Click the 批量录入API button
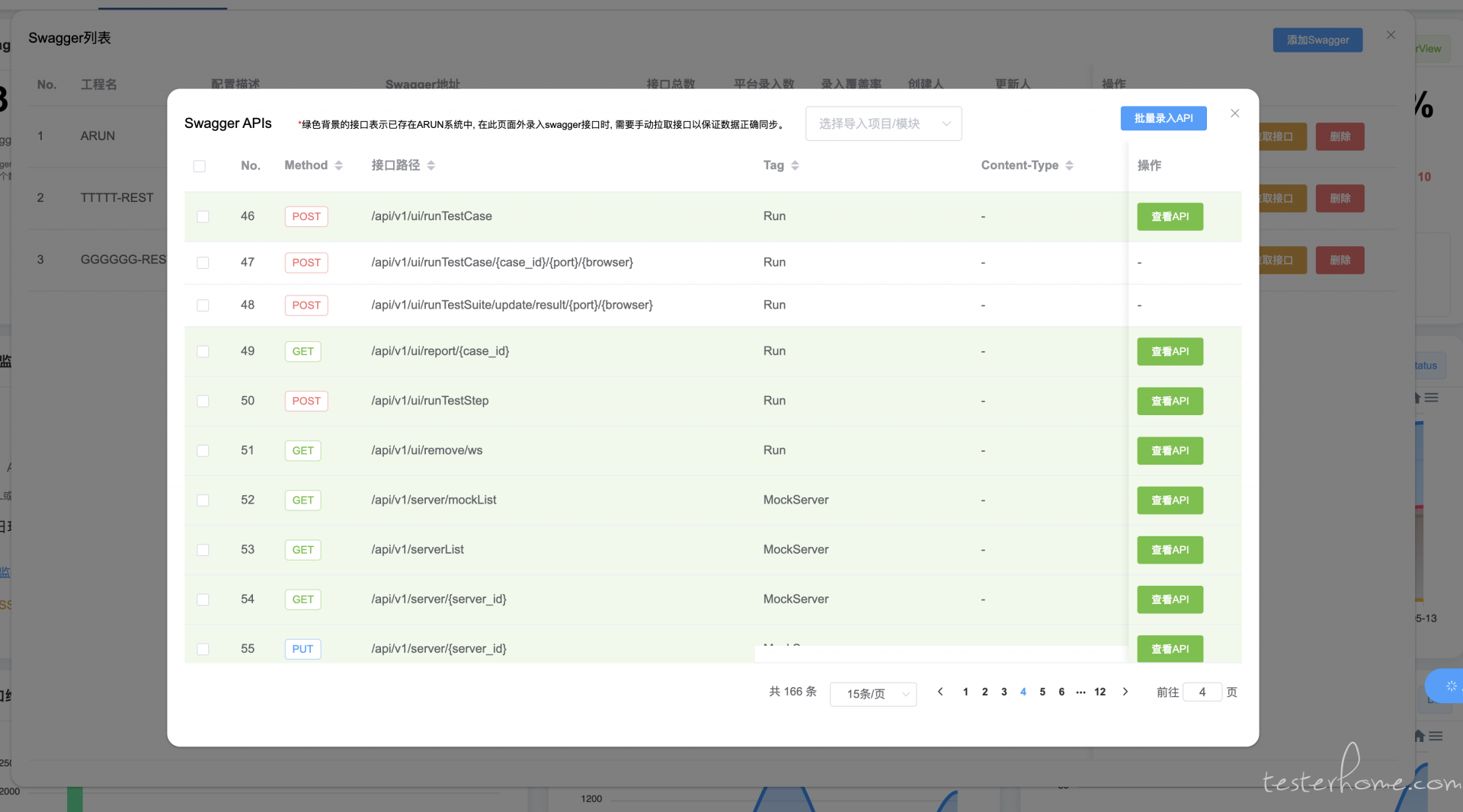 click(x=1164, y=118)
